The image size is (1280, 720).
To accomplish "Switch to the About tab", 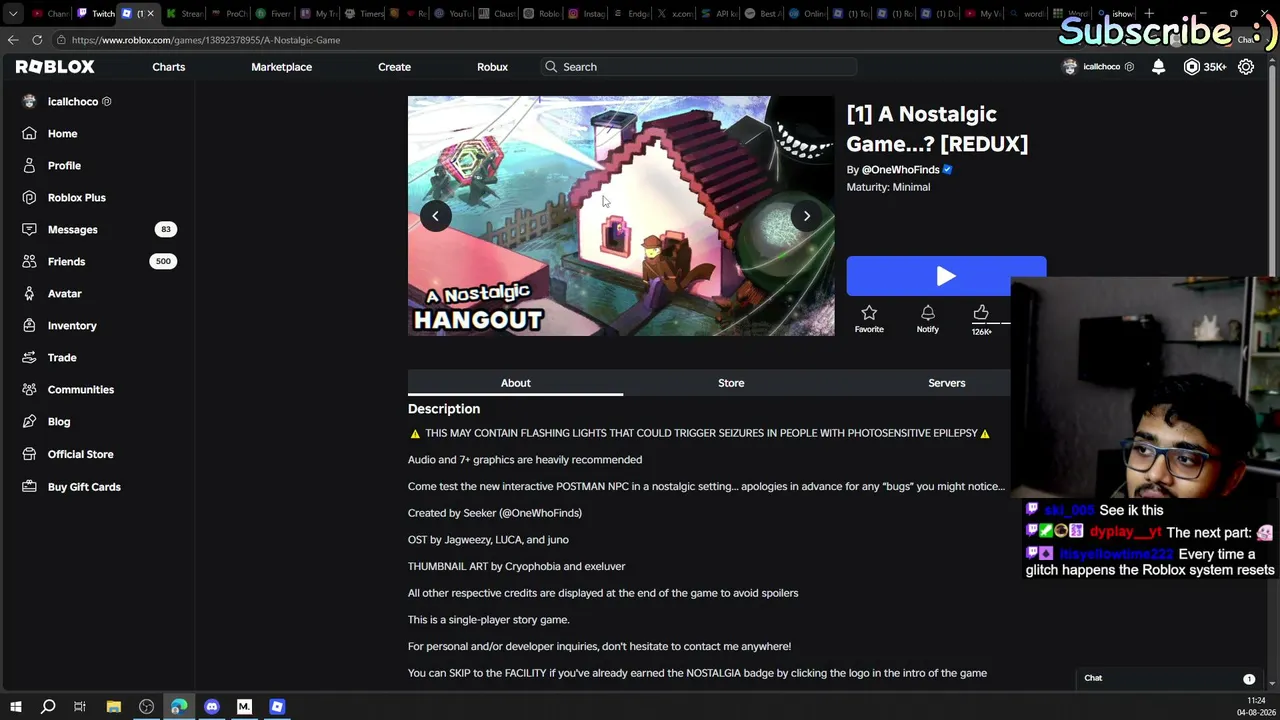I will [515, 383].
